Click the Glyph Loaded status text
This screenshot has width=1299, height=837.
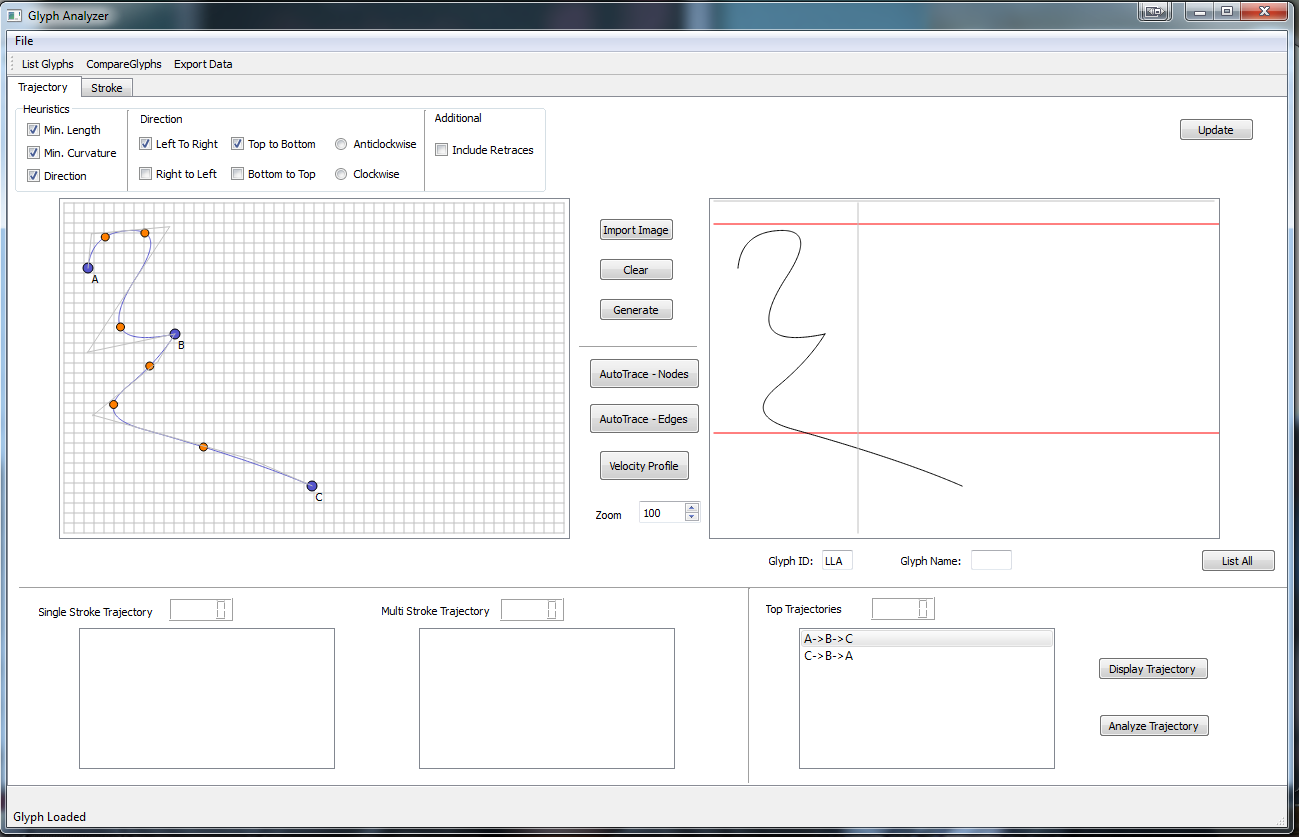pos(50,817)
